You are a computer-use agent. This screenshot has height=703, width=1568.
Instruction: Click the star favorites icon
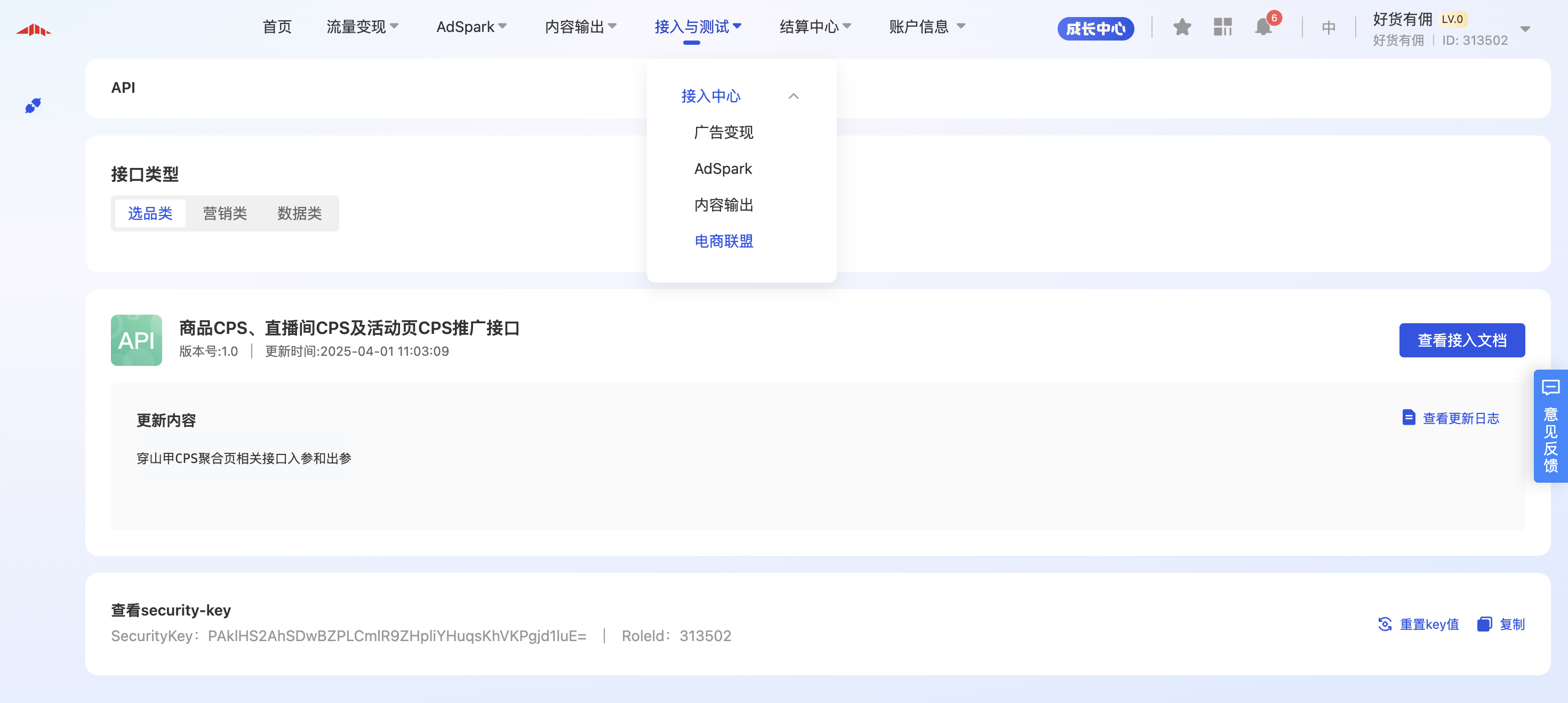(1181, 27)
